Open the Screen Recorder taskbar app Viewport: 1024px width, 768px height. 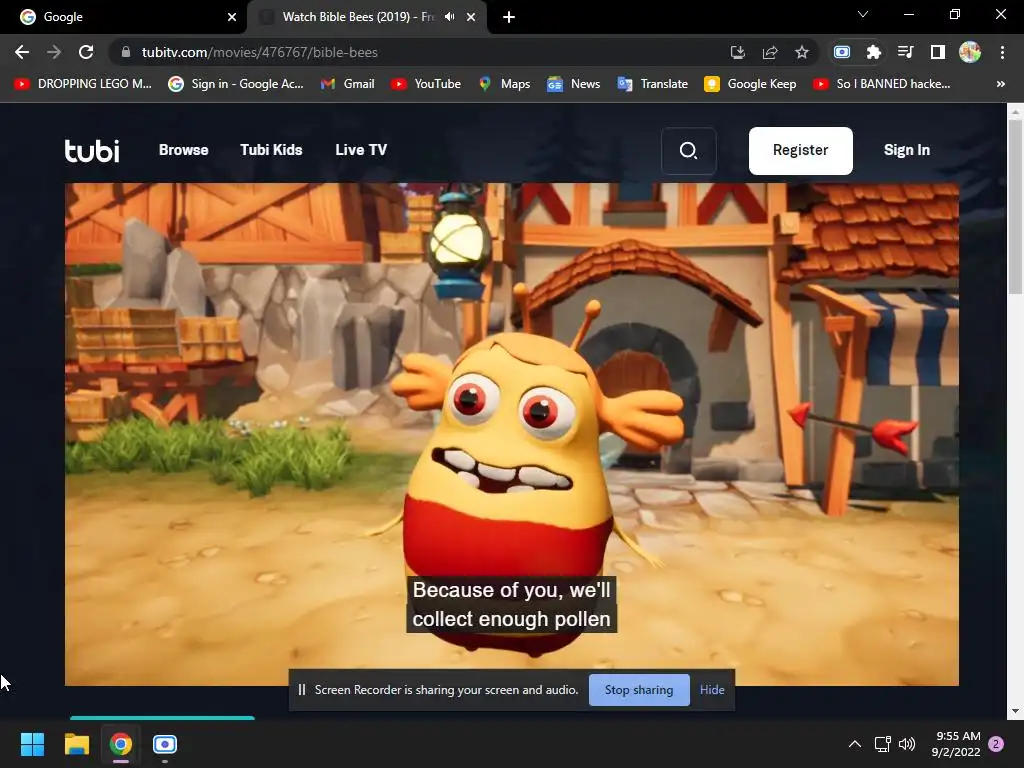pos(165,744)
